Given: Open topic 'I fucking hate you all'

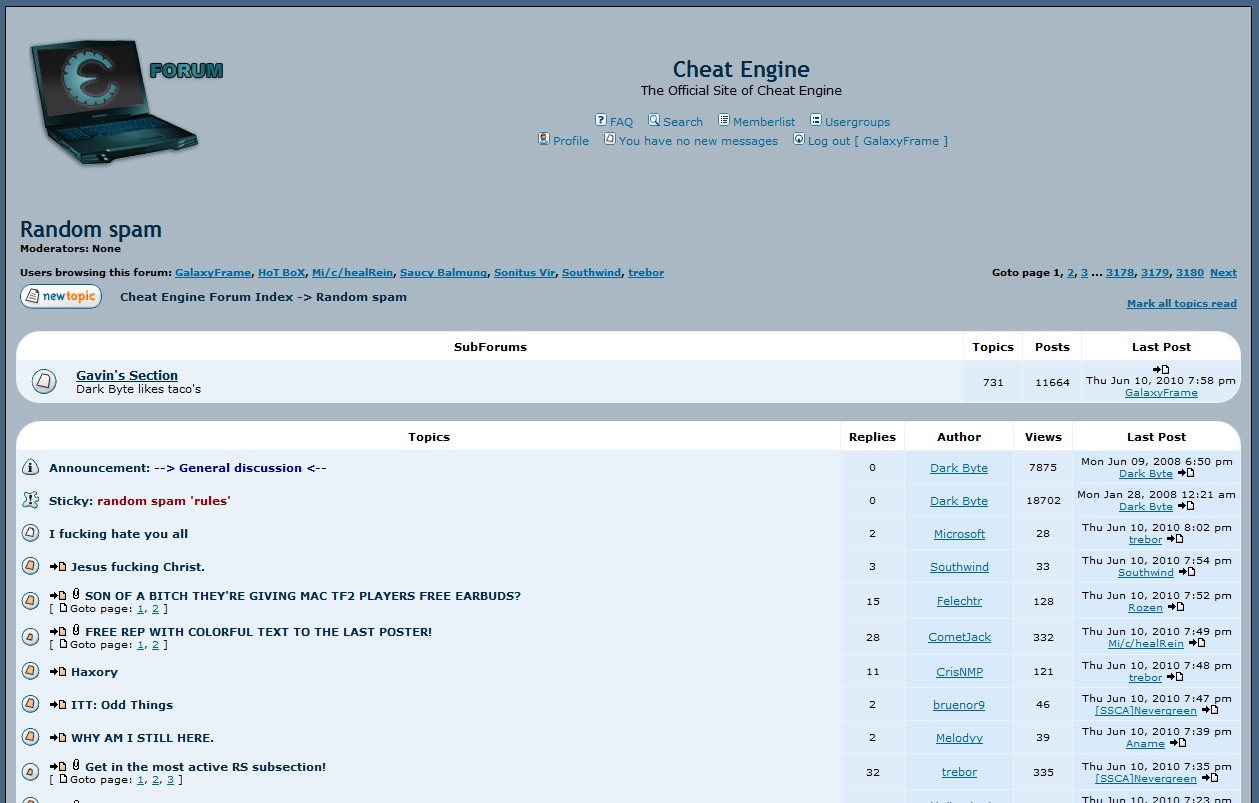Looking at the screenshot, I should (118, 534).
